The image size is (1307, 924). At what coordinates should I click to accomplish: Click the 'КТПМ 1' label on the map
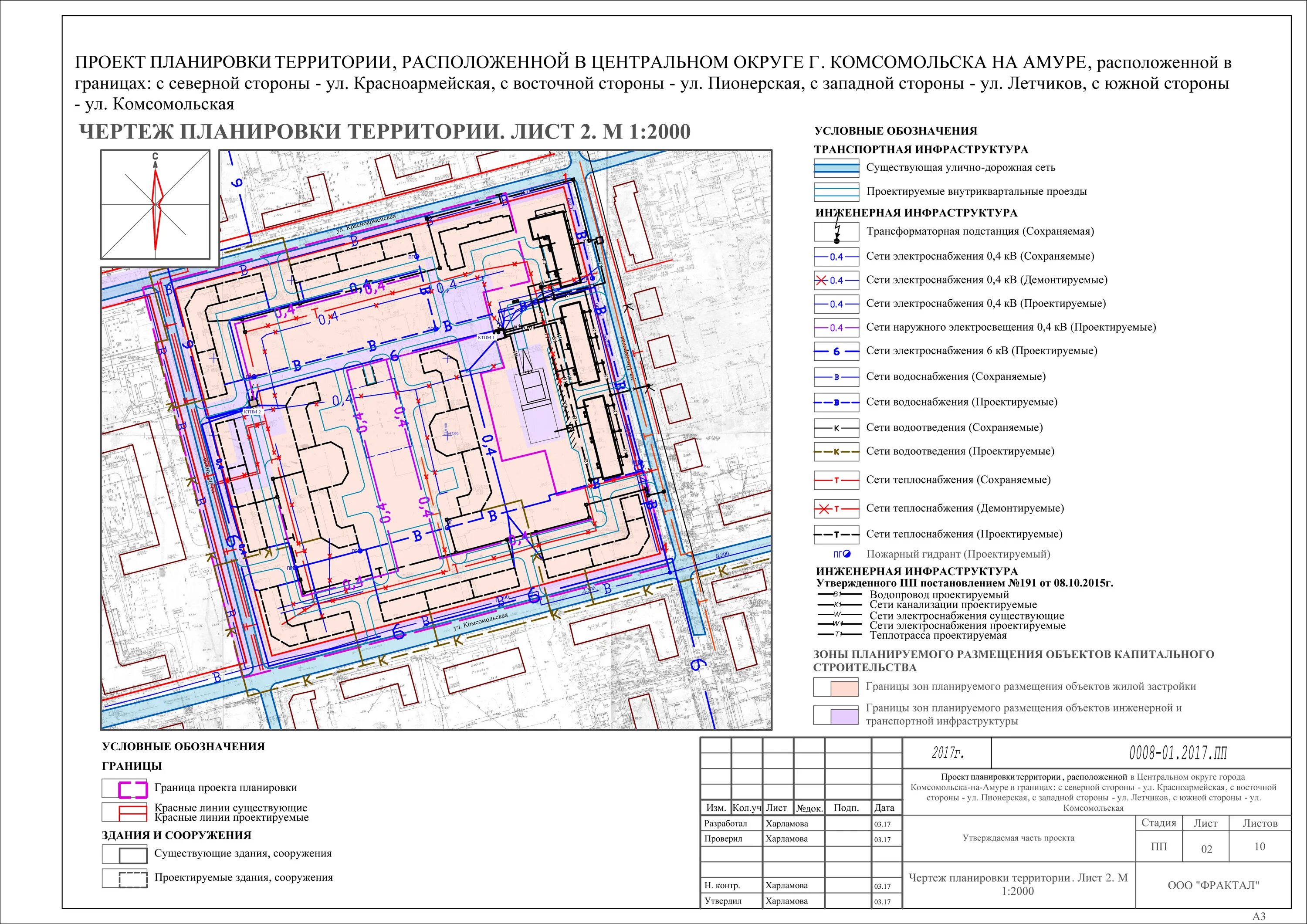(x=486, y=338)
